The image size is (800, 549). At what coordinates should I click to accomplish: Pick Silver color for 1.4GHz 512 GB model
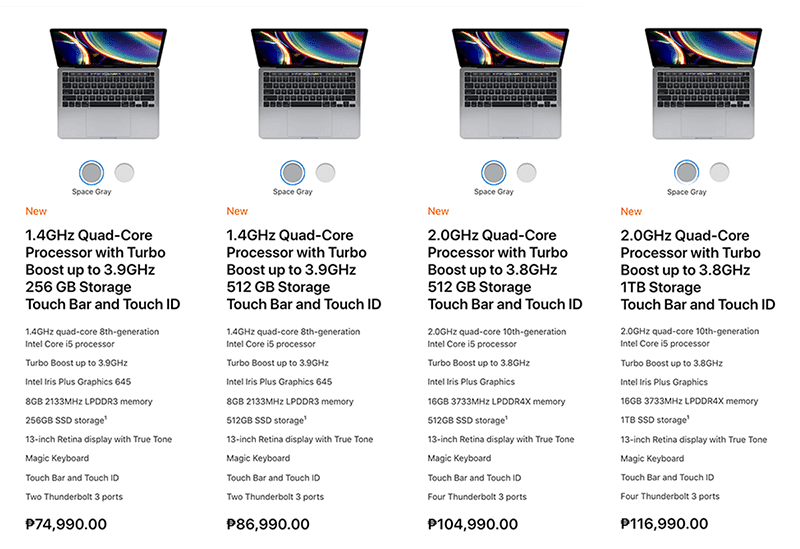pos(325,172)
